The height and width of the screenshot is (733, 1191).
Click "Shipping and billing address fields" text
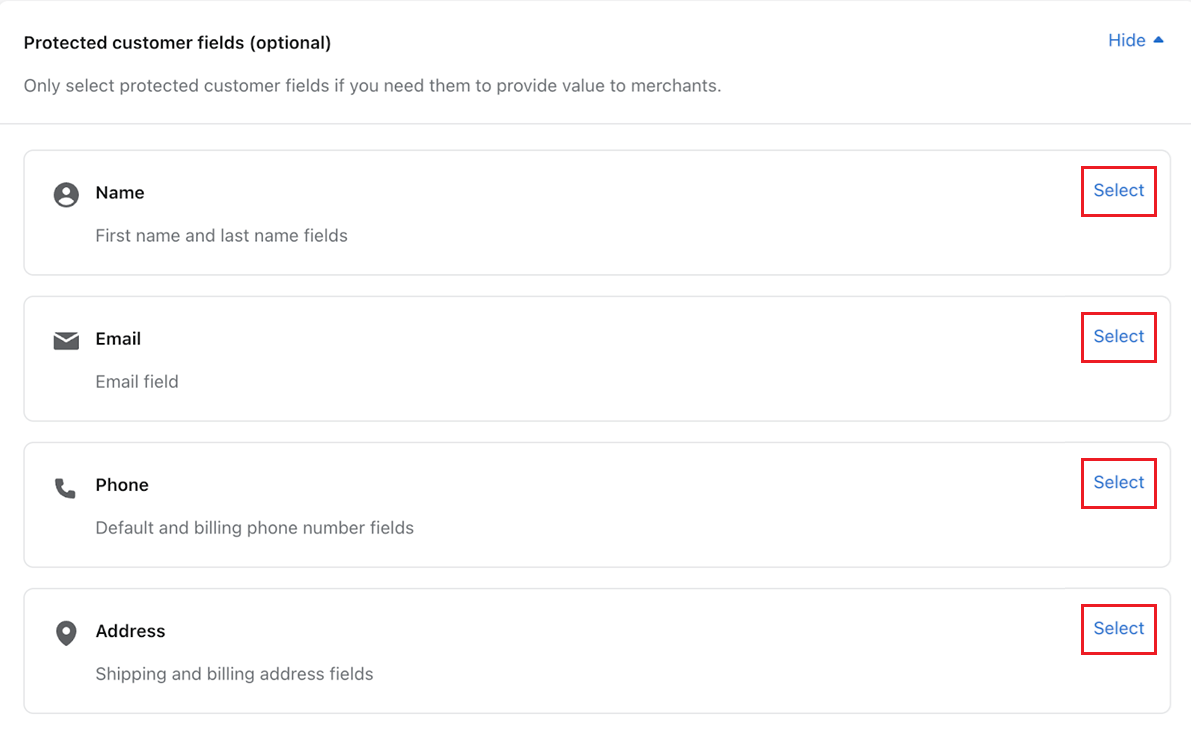point(234,674)
